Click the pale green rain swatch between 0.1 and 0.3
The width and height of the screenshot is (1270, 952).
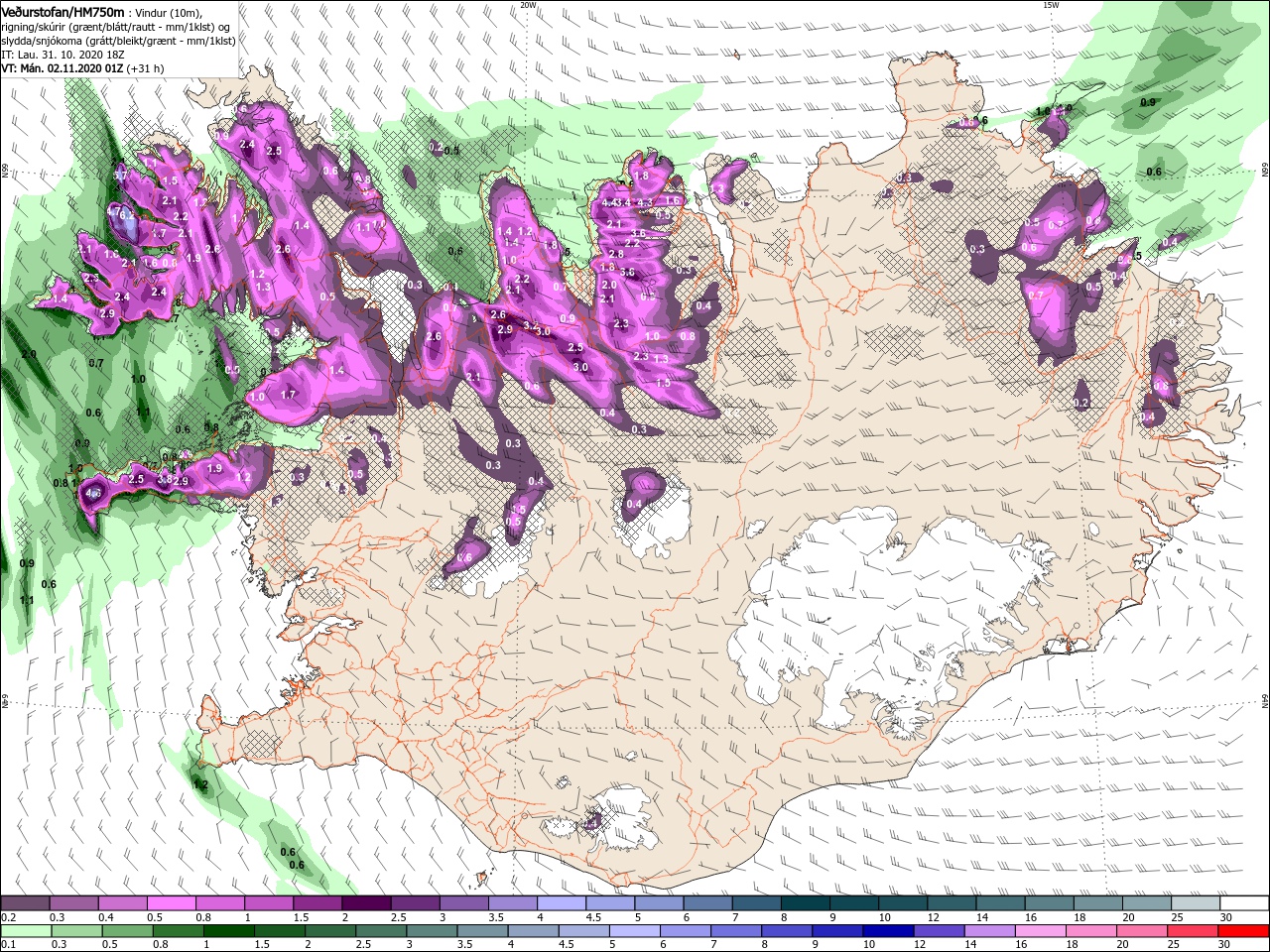27,931
